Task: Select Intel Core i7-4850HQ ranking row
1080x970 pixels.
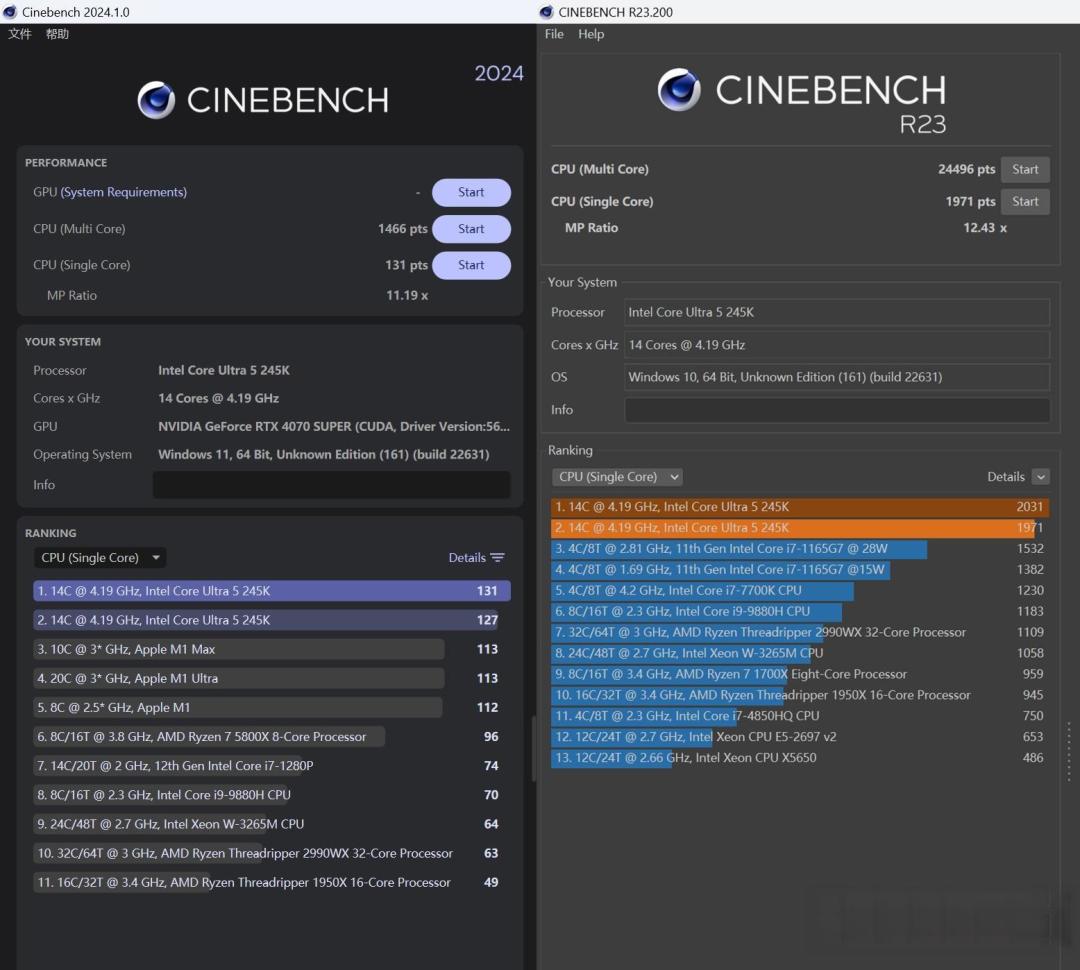Action: pyautogui.click(x=800, y=716)
